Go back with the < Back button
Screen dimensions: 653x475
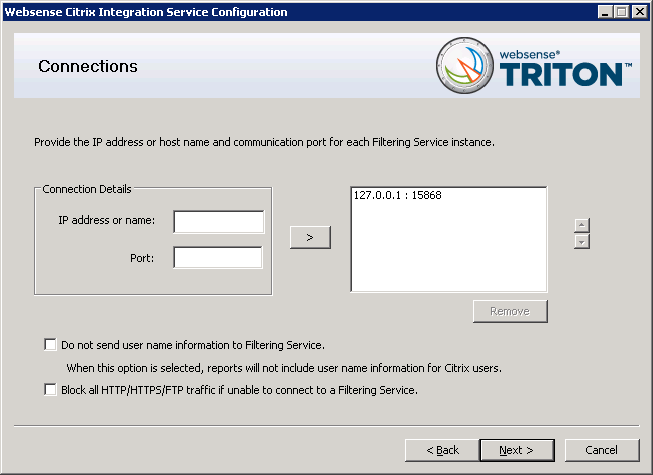click(442, 450)
